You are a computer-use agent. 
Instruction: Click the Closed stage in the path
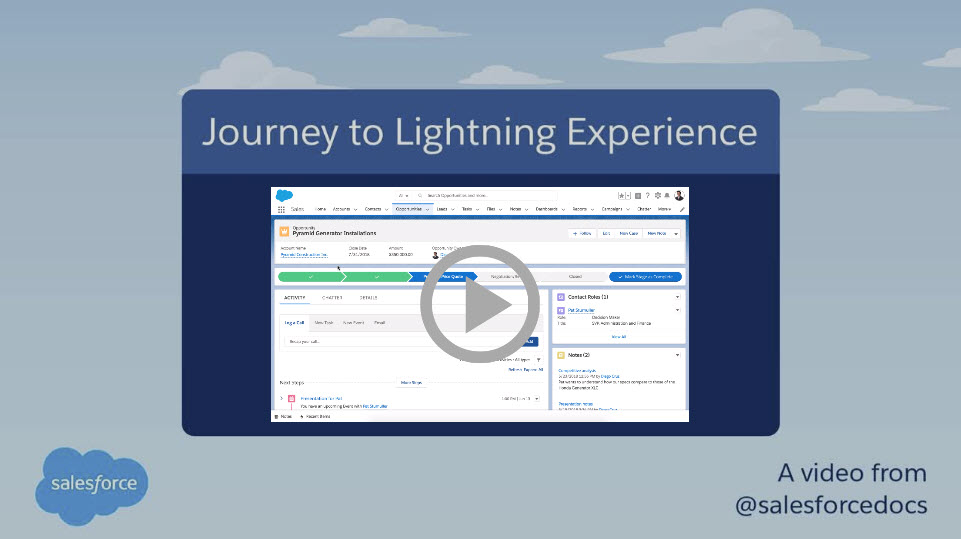pyautogui.click(x=575, y=277)
